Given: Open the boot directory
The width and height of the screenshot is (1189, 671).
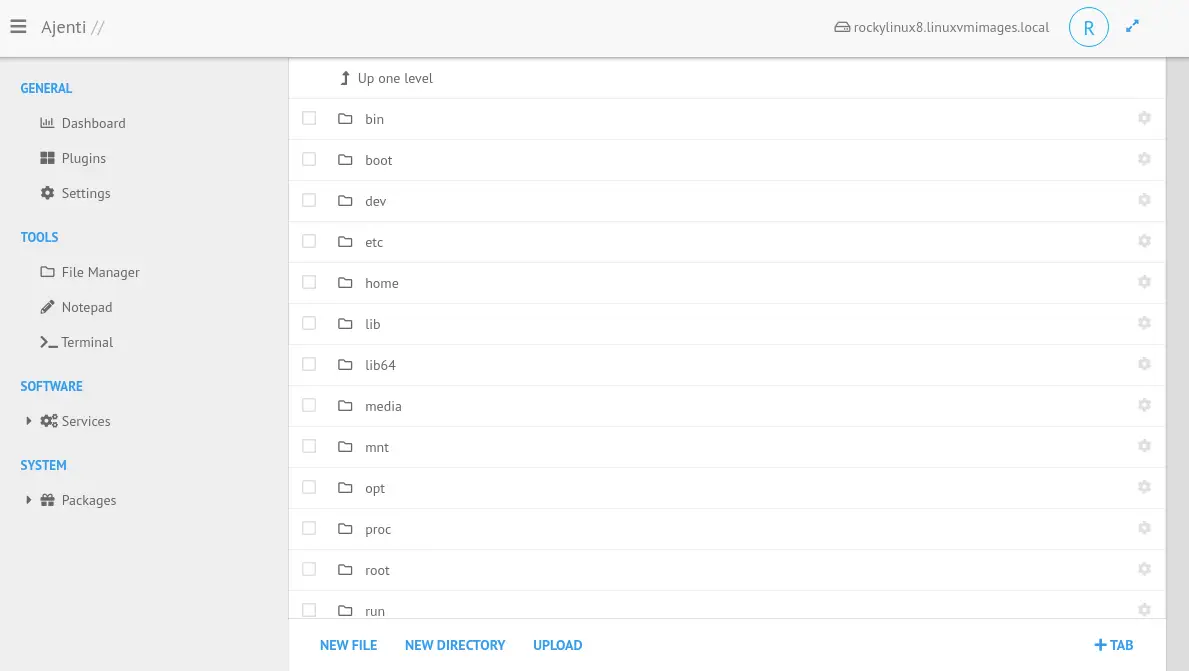Looking at the screenshot, I should click(x=379, y=159).
